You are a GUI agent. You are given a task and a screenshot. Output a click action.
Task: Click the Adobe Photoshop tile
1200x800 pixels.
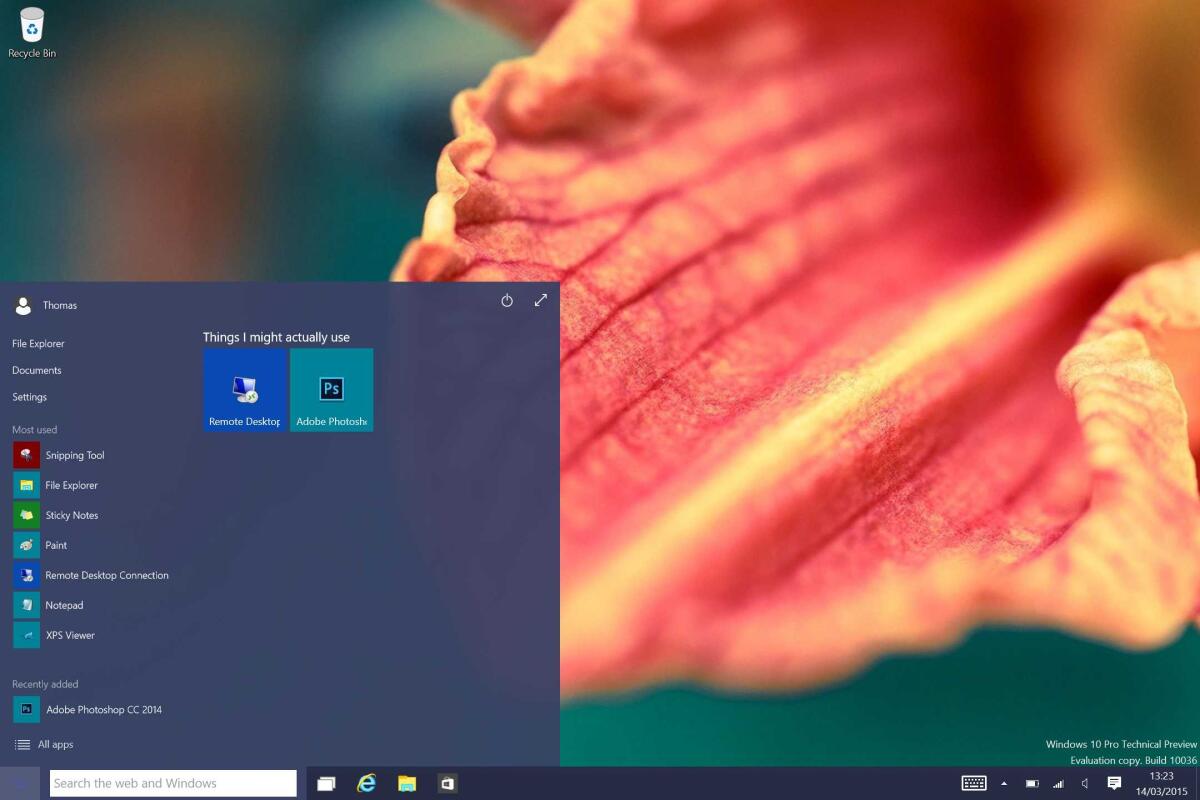pyautogui.click(x=331, y=390)
